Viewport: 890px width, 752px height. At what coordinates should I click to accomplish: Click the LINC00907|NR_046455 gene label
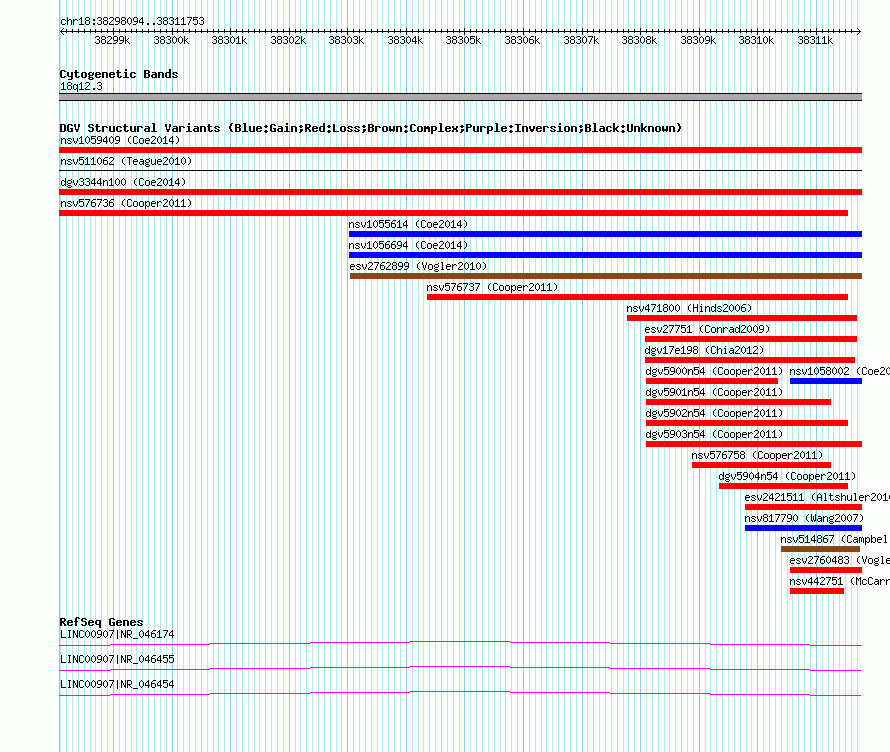tap(117, 659)
